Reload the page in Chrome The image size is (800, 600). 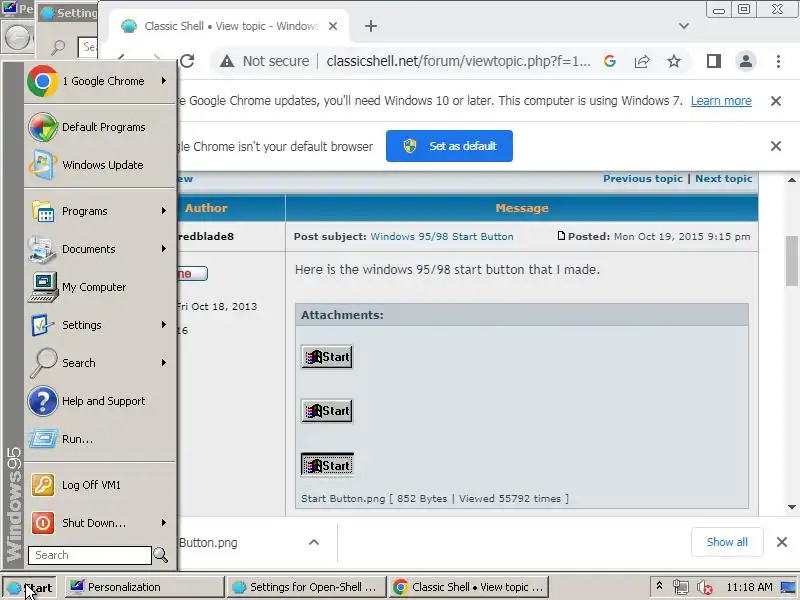pyautogui.click(x=187, y=61)
